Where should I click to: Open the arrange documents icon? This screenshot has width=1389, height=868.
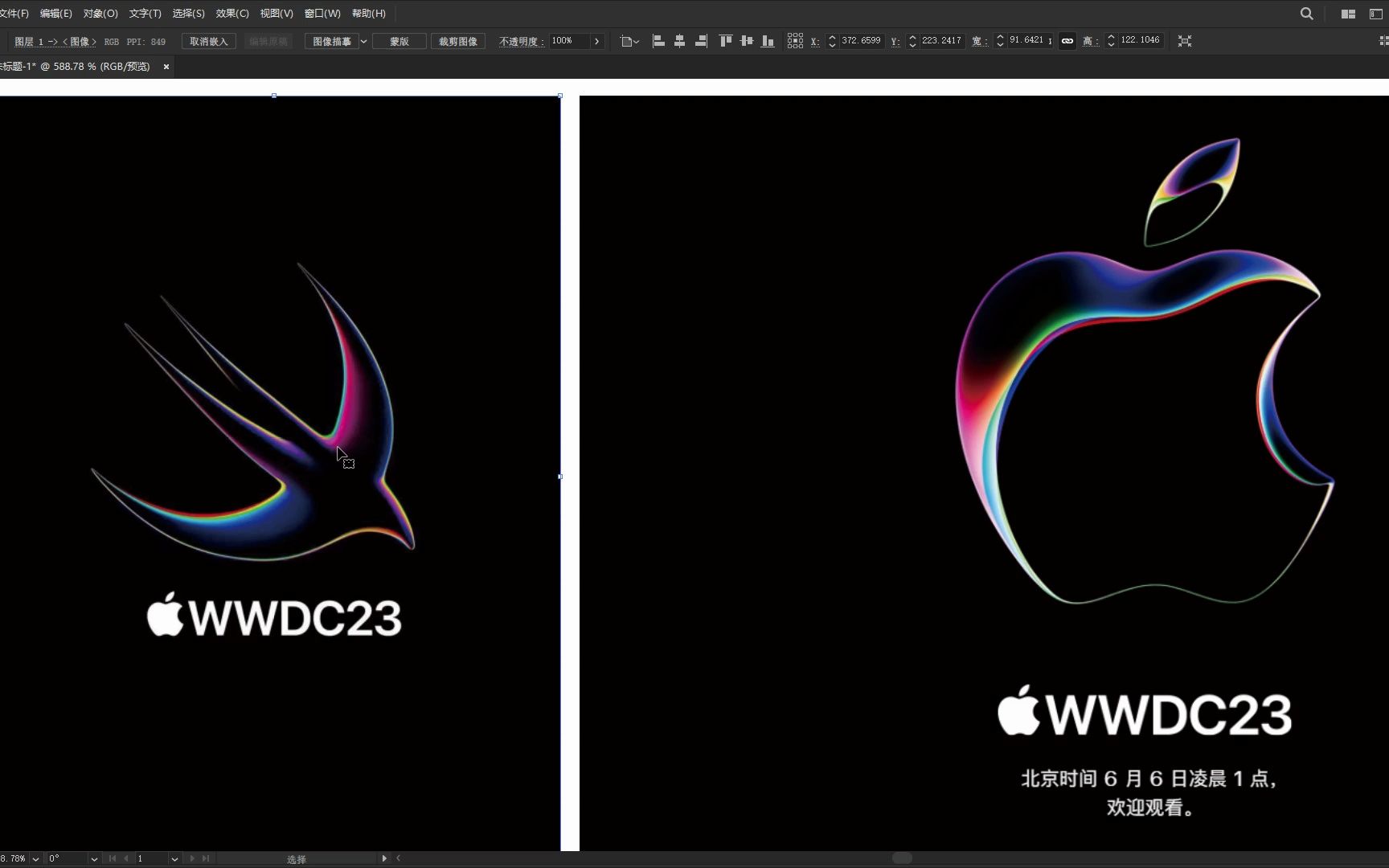click(1349, 14)
